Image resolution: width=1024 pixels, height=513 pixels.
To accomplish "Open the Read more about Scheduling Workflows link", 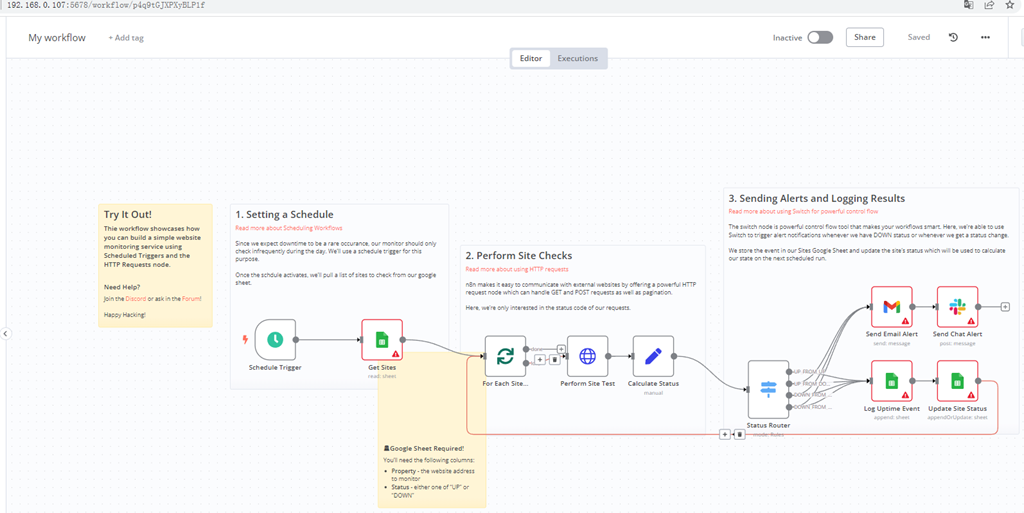I will [x=289, y=228].
